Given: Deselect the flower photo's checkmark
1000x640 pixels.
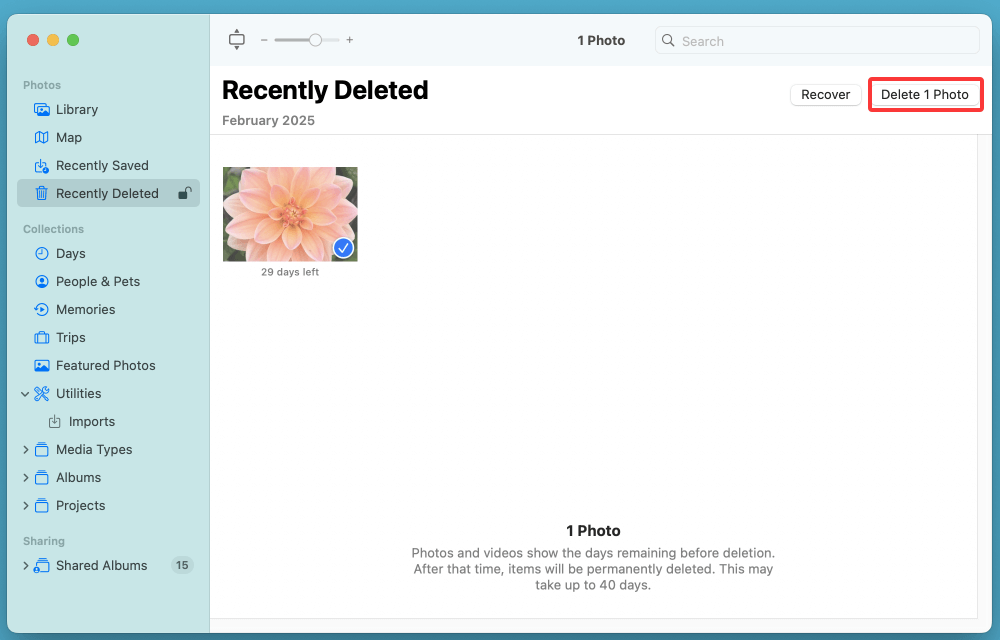Looking at the screenshot, I should [x=343, y=248].
